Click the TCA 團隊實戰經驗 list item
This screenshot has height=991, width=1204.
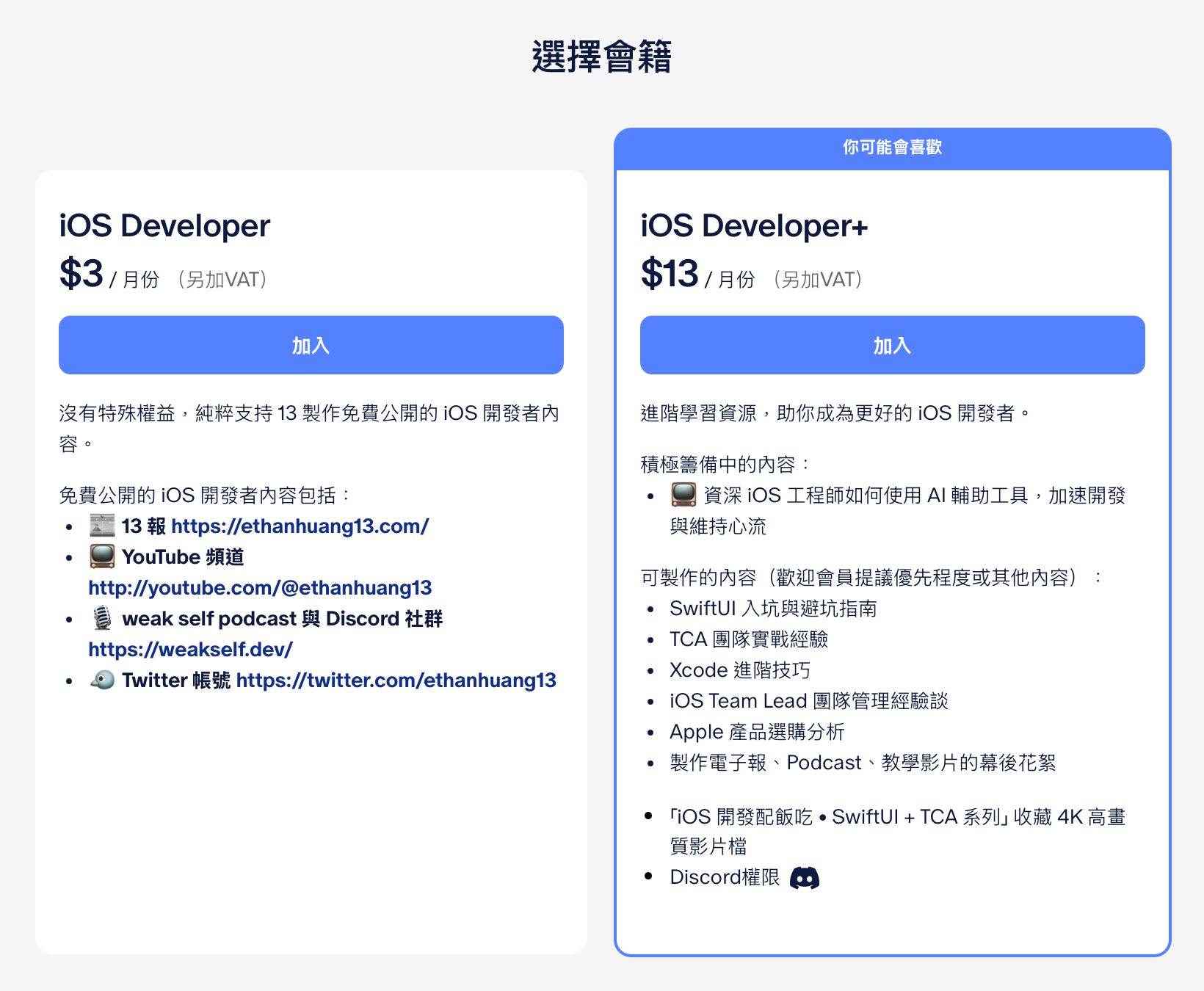click(749, 639)
